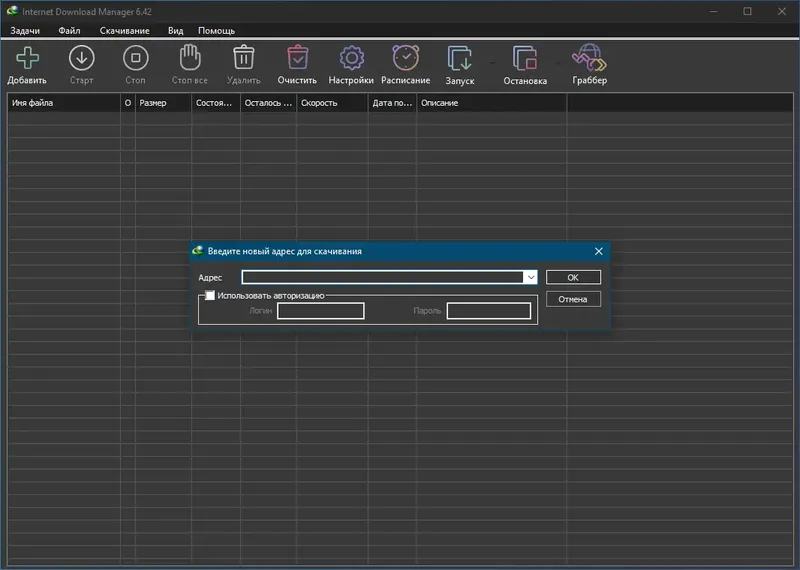Click the narrow "O" column header
800x570 pixels.
(x=128, y=103)
